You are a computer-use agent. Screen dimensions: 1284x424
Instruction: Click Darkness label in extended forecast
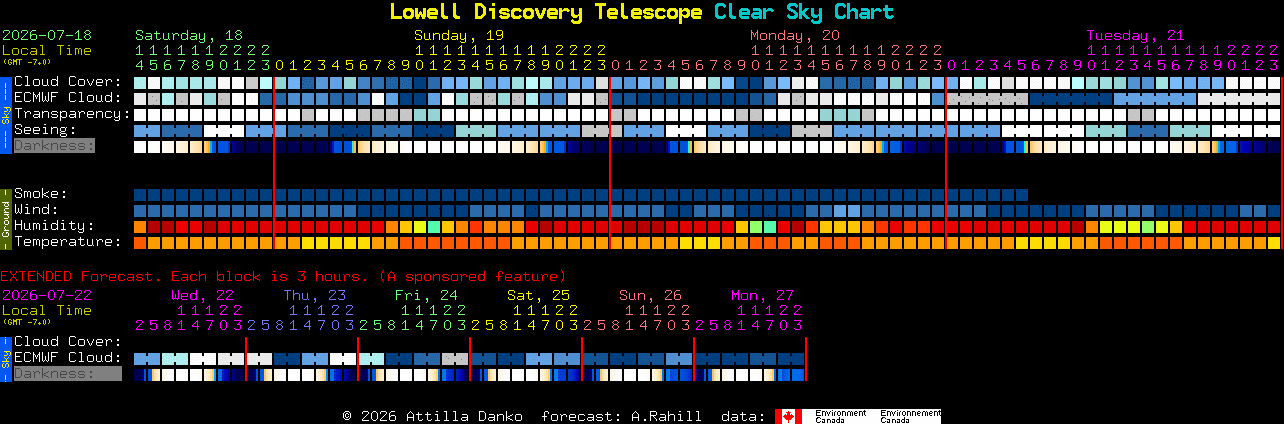tap(67, 374)
